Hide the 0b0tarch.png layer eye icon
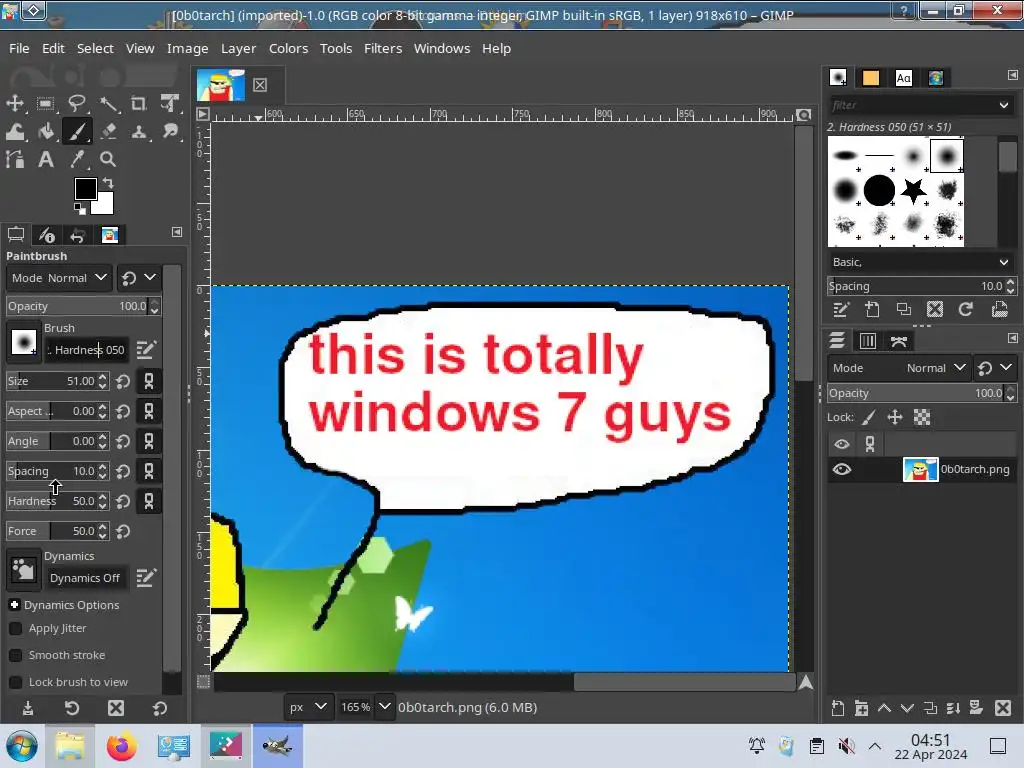1024x768 pixels. pos(842,470)
